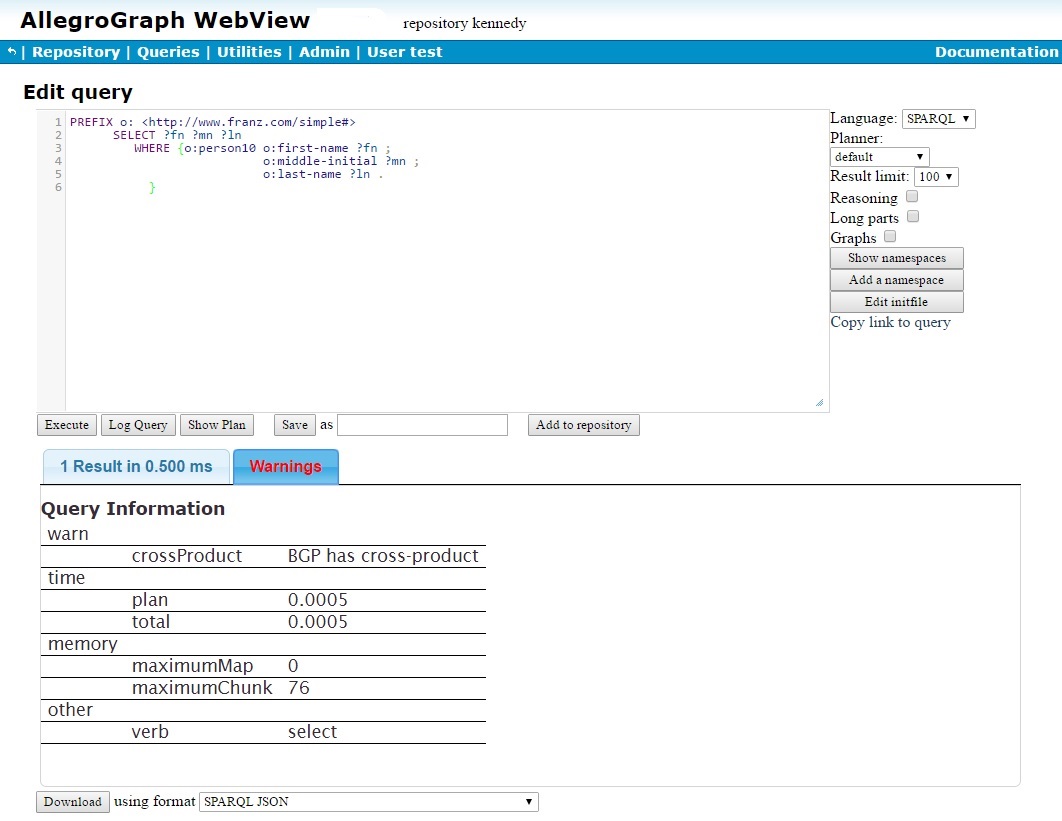Image resolution: width=1062 pixels, height=821 pixels.
Task: Click the back arrow icon in navigation bar
Action: (x=12, y=52)
